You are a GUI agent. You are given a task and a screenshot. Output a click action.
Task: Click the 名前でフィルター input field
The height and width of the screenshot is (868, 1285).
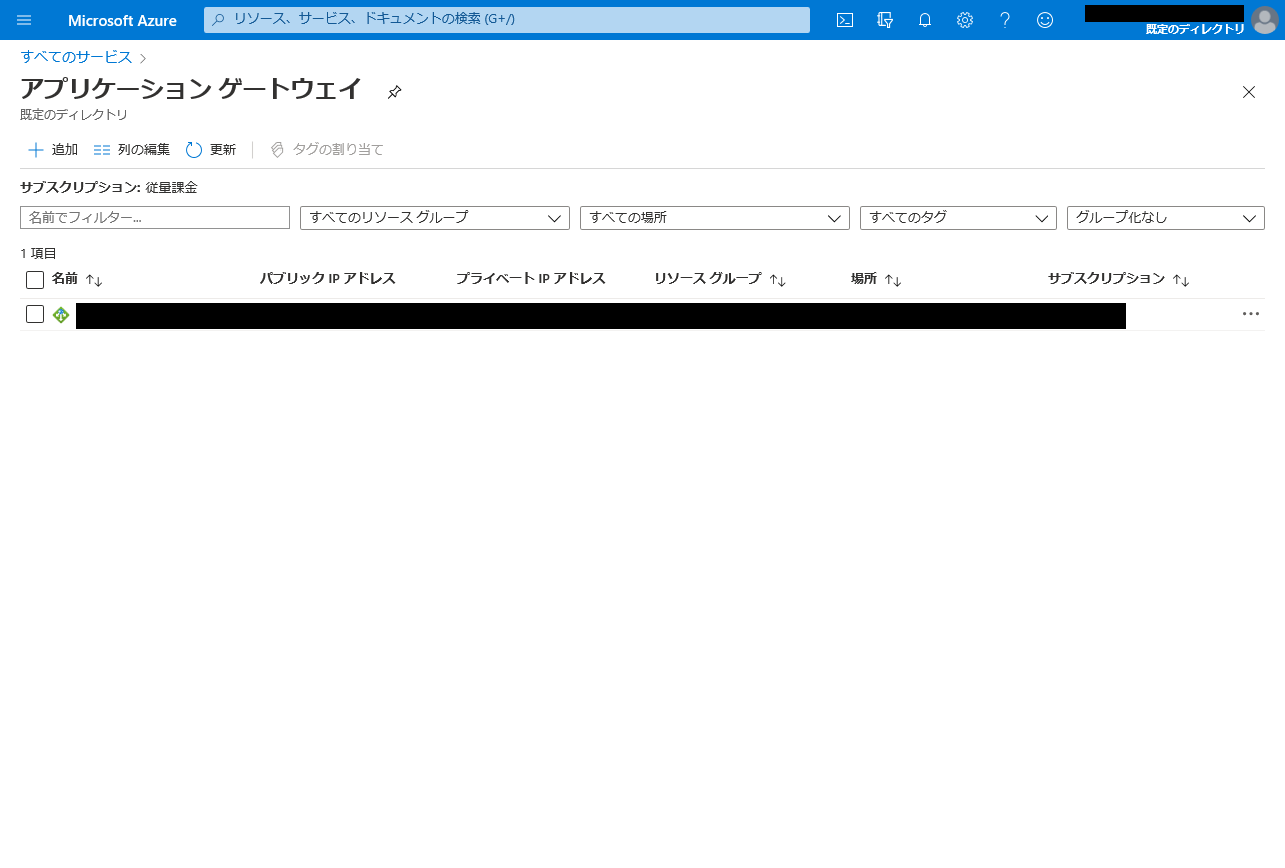[155, 218]
